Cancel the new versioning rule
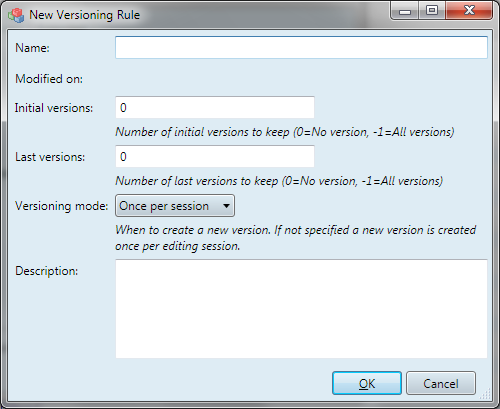 441,383
